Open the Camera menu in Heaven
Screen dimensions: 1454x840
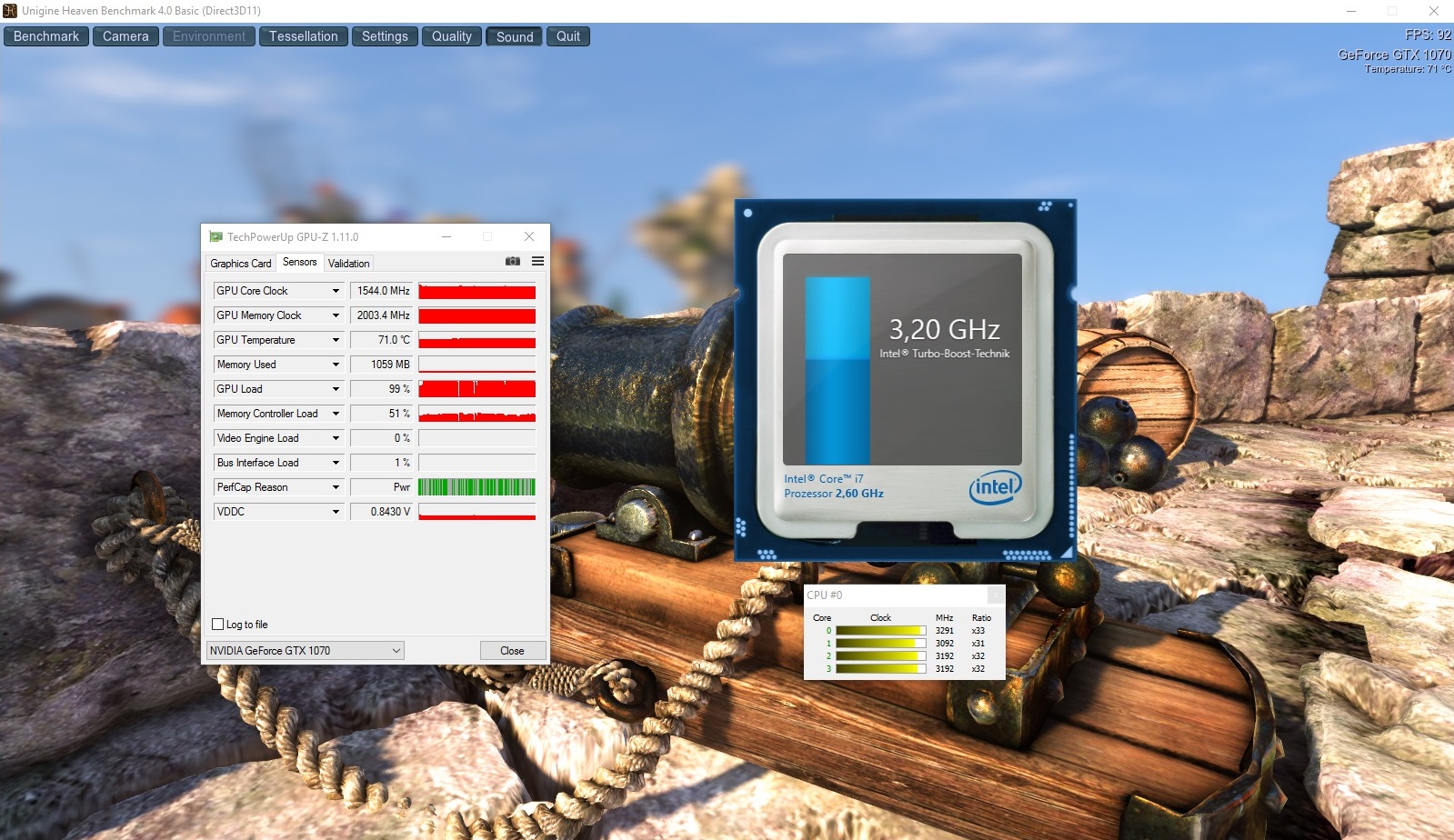pos(125,36)
